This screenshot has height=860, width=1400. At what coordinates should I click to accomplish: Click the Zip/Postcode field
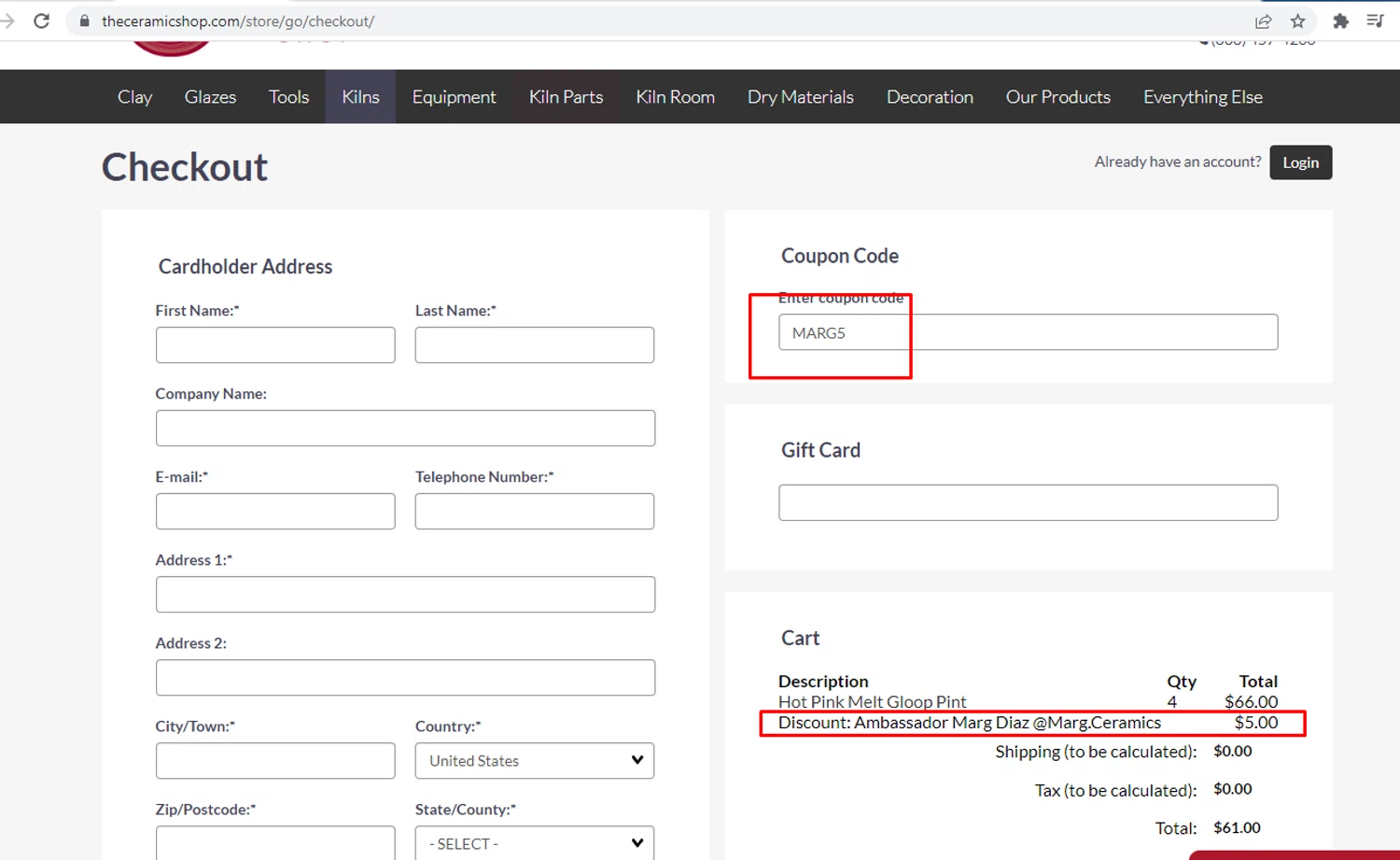click(275, 842)
